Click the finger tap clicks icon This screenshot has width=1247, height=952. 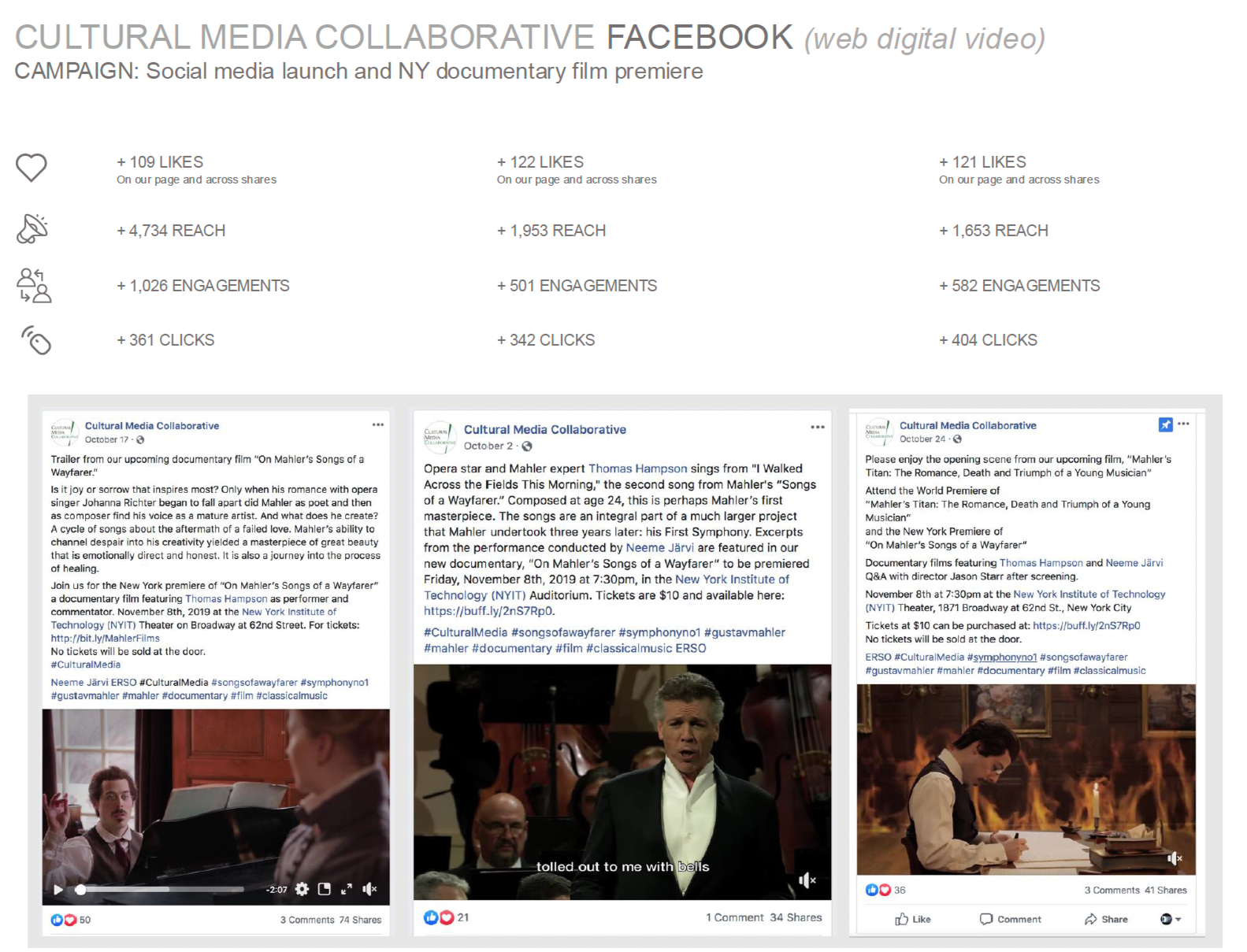36,340
